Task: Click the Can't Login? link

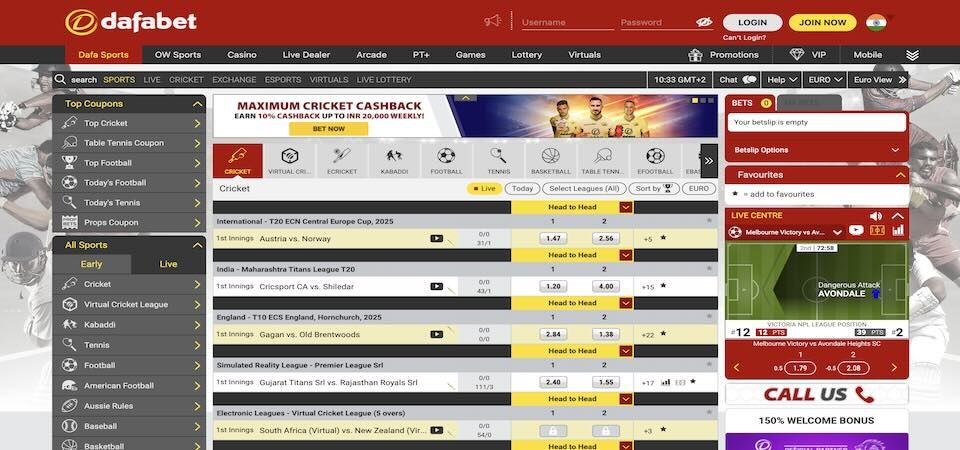Action: (744, 38)
